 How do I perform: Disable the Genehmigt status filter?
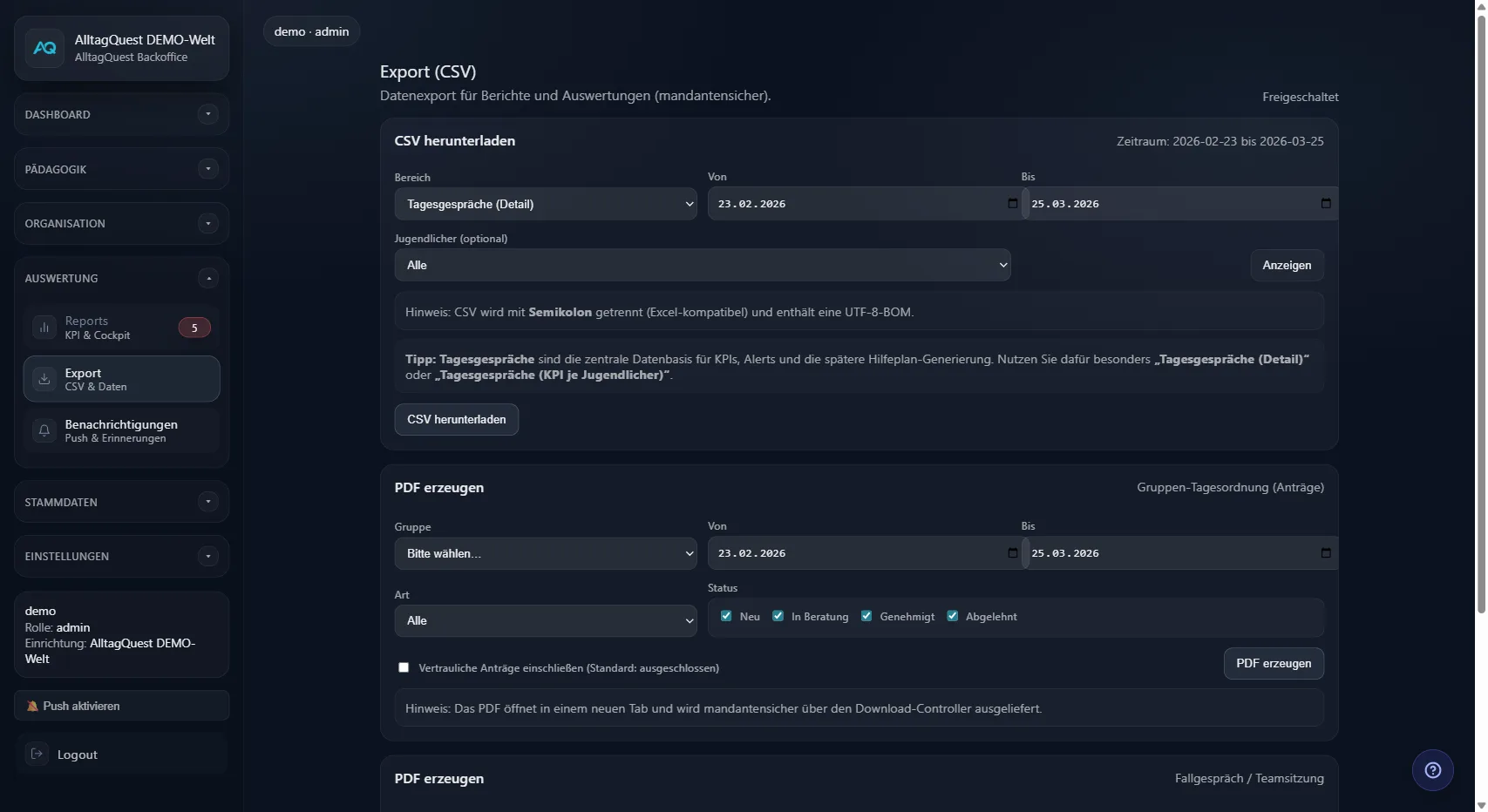pyautogui.click(x=866, y=616)
